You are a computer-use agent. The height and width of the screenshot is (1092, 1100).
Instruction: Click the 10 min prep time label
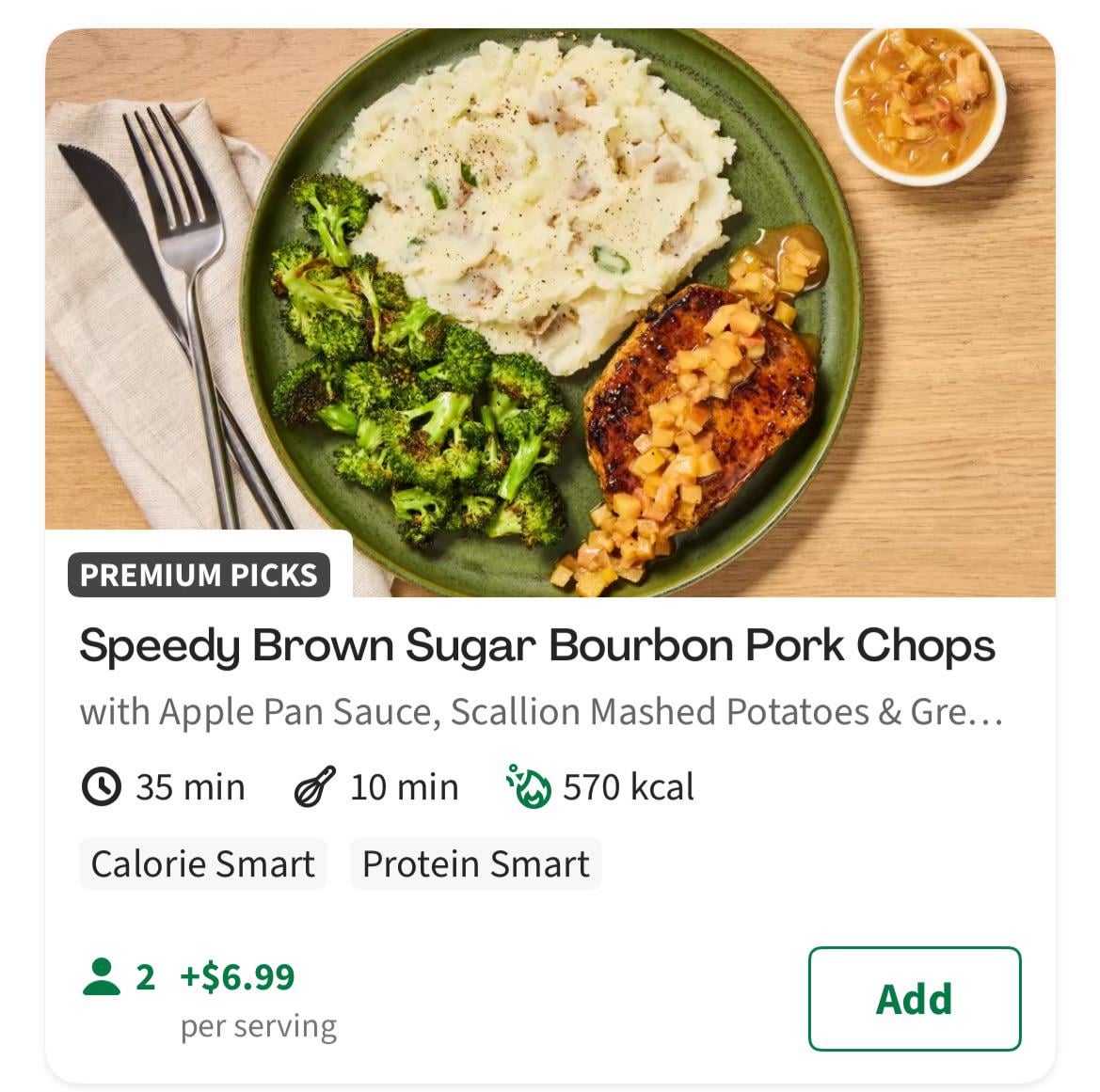coord(405,786)
